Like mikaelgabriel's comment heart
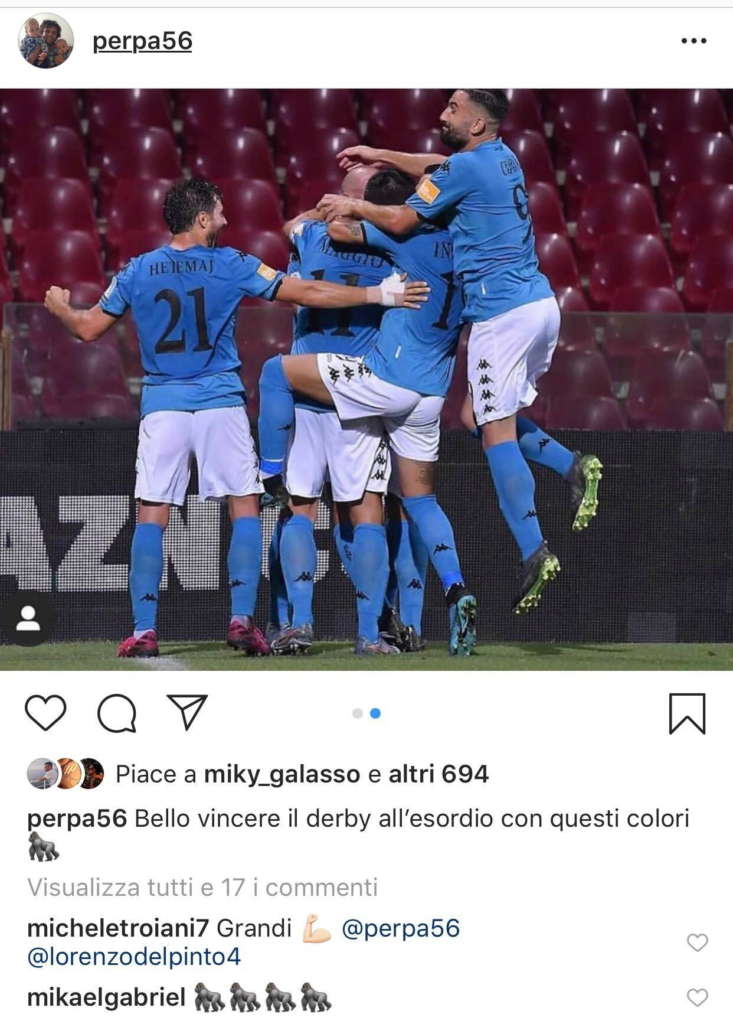This screenshot has height=1024, width=733. point(697,997)
